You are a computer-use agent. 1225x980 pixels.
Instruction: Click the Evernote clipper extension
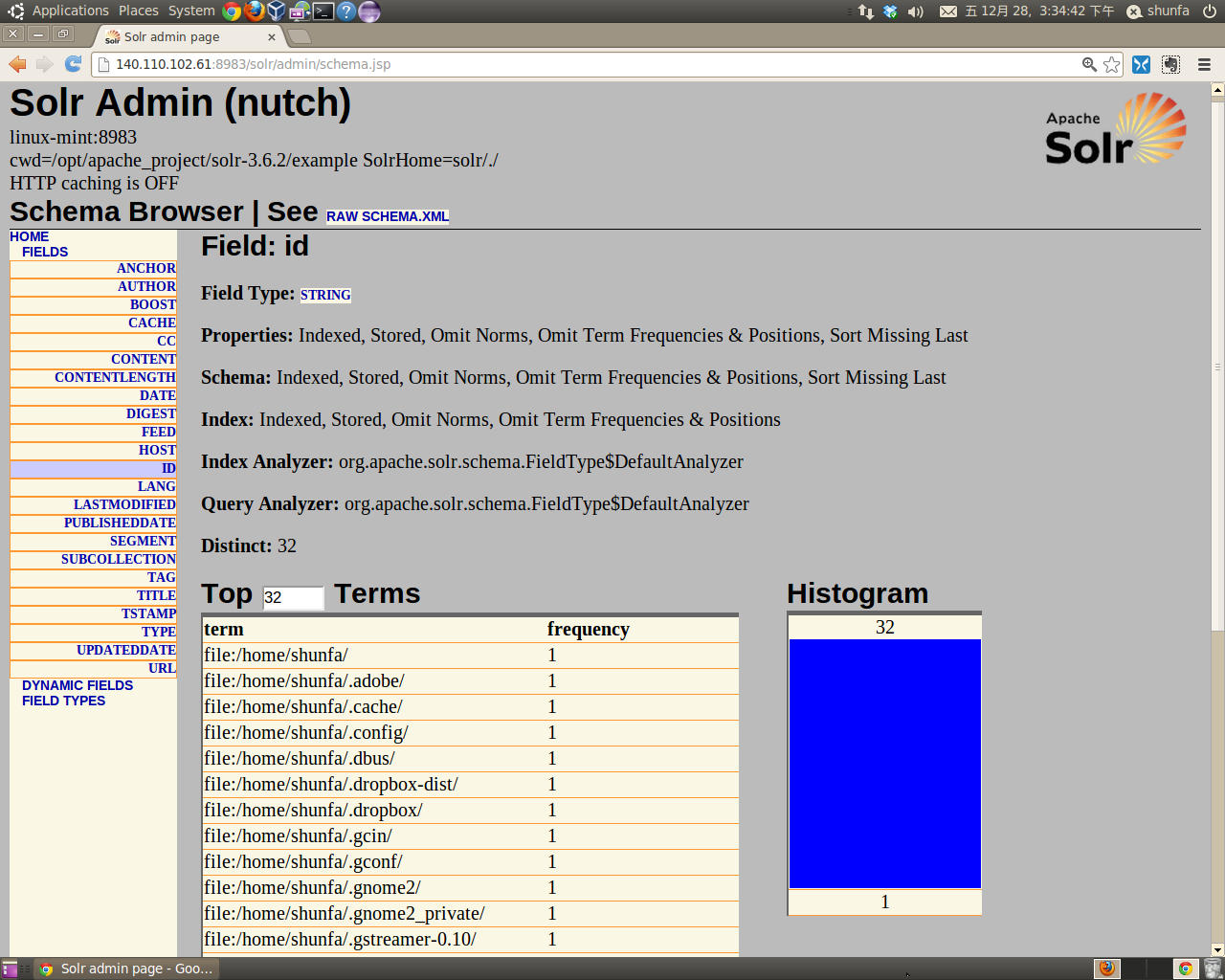[1170, 64]
